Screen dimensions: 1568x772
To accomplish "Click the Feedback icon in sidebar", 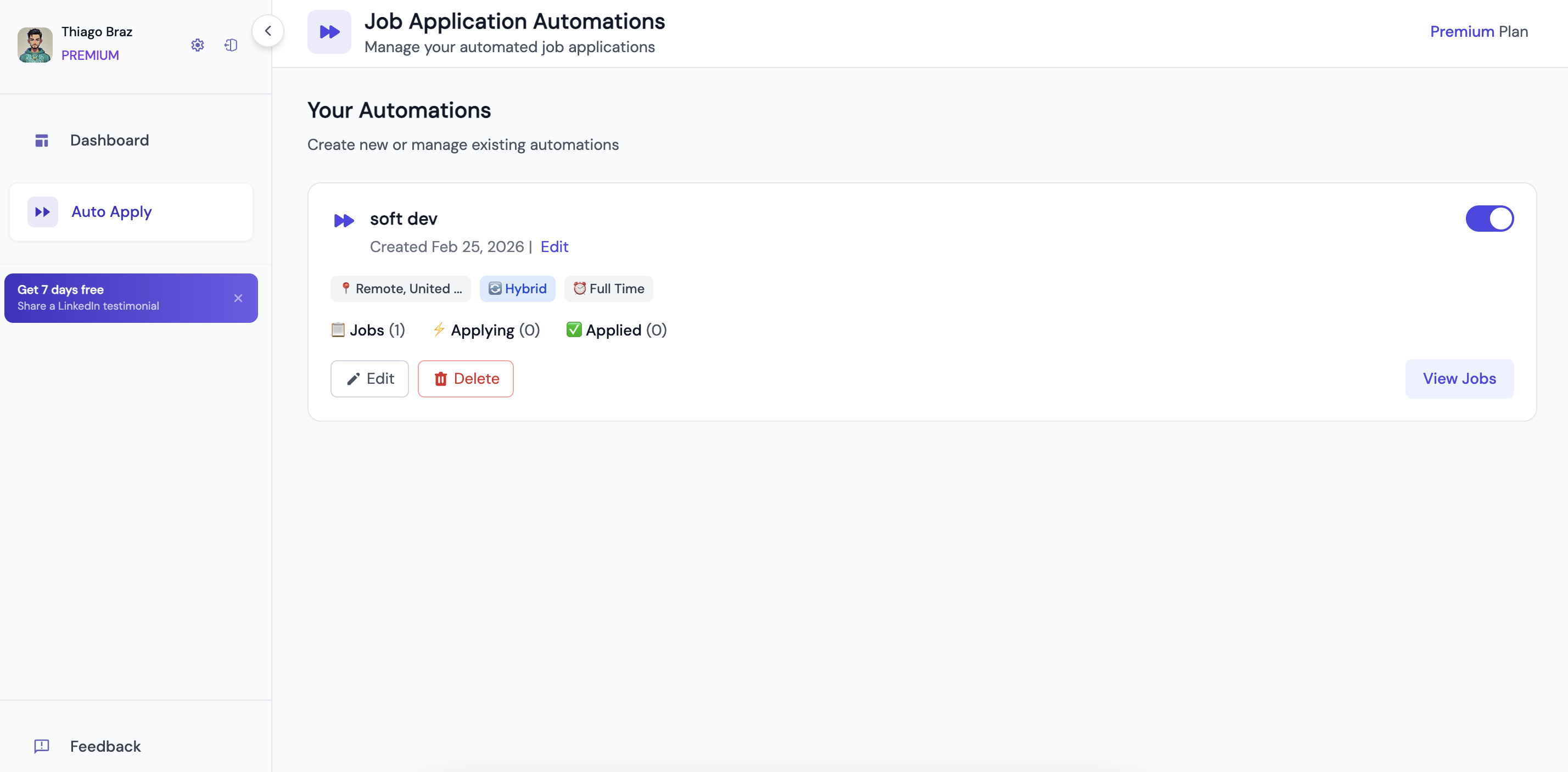I will pos(41,746).
